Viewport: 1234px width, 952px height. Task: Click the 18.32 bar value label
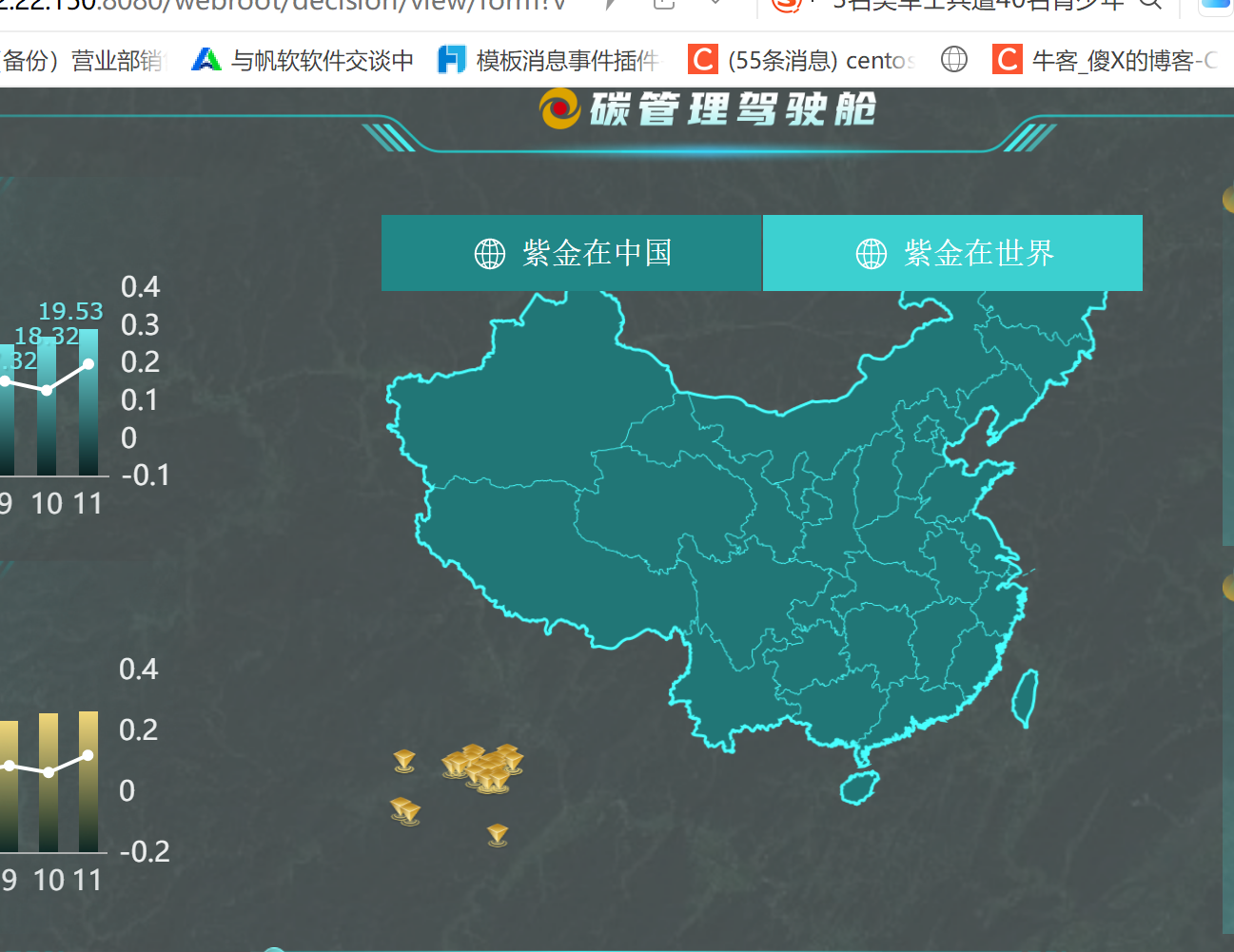(47, 336)
